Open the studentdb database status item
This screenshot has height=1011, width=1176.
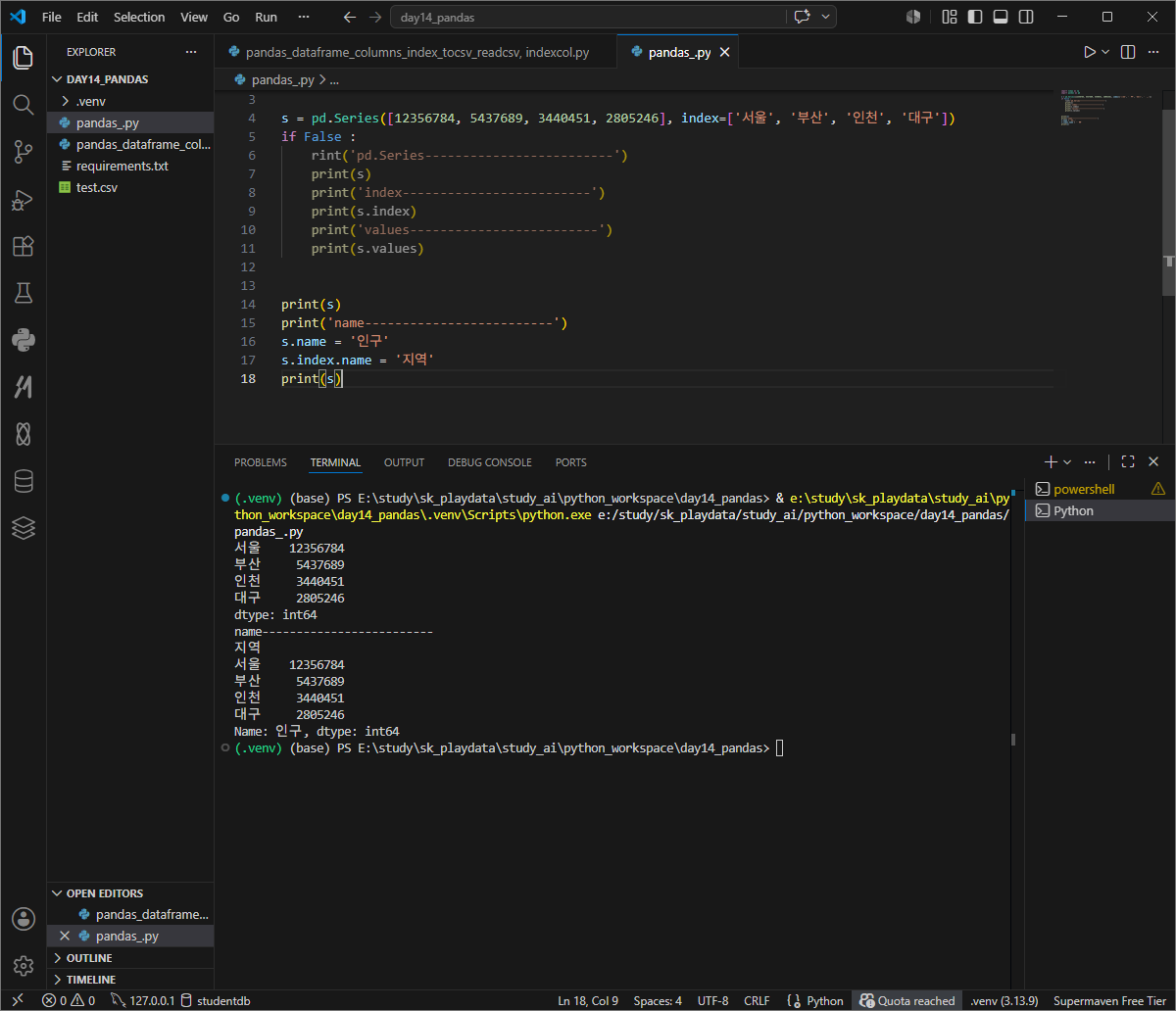point(216,1000)
